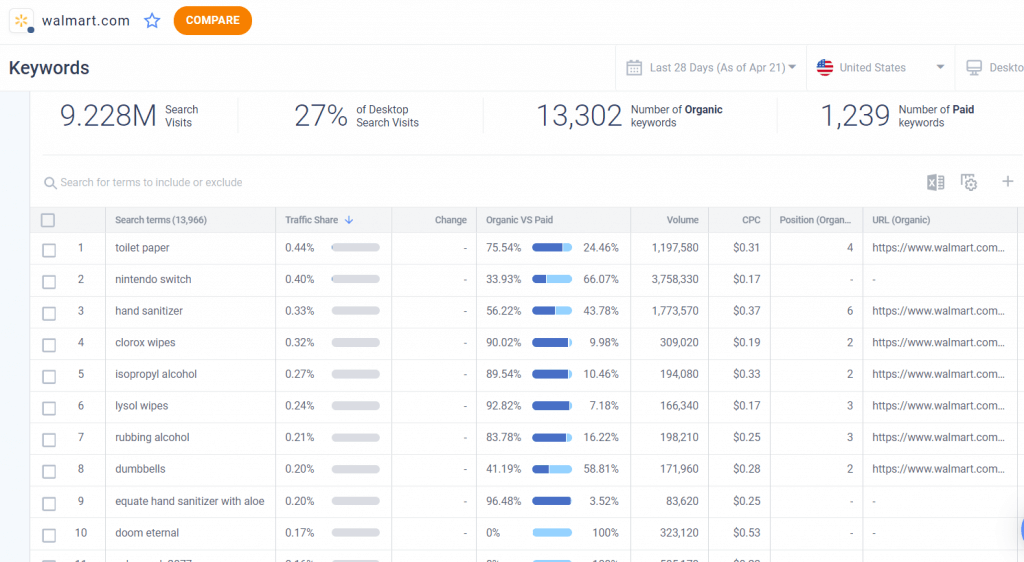Open the United States country dropdown
The height and width of the screenshot is (562, 1024).
coord(880,67)
